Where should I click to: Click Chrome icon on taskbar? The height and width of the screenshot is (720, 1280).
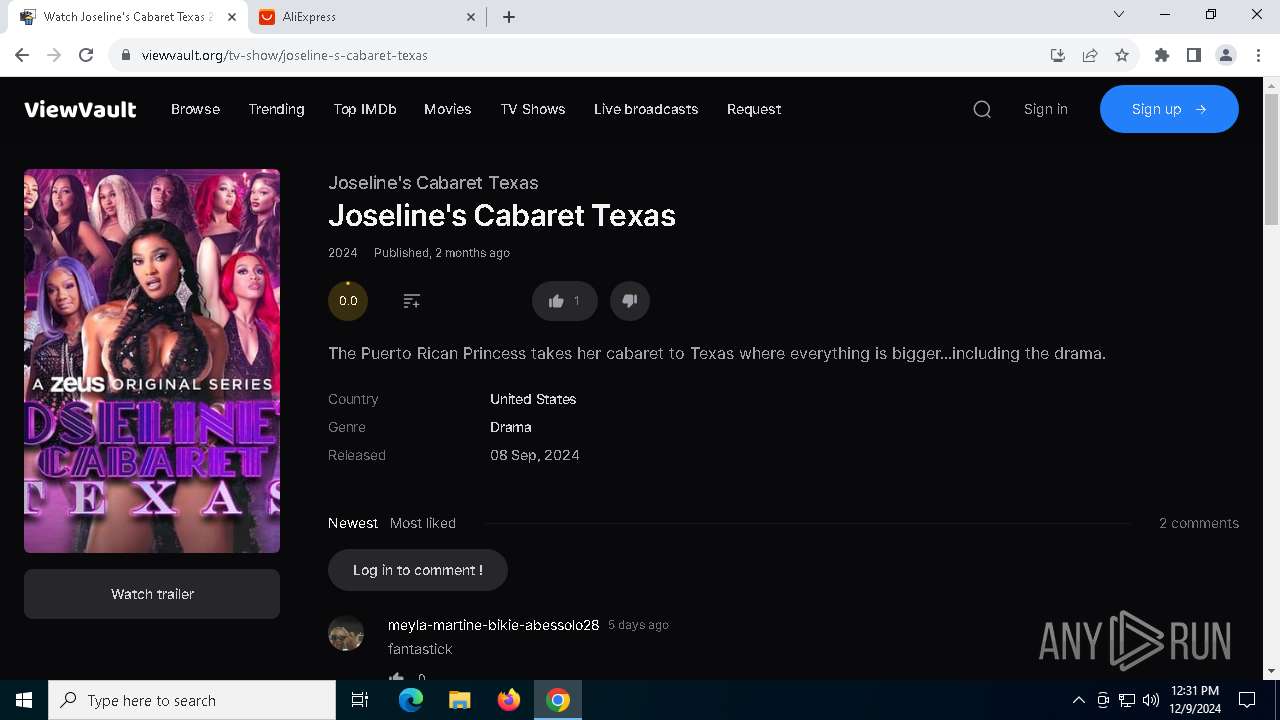point(558,700)
